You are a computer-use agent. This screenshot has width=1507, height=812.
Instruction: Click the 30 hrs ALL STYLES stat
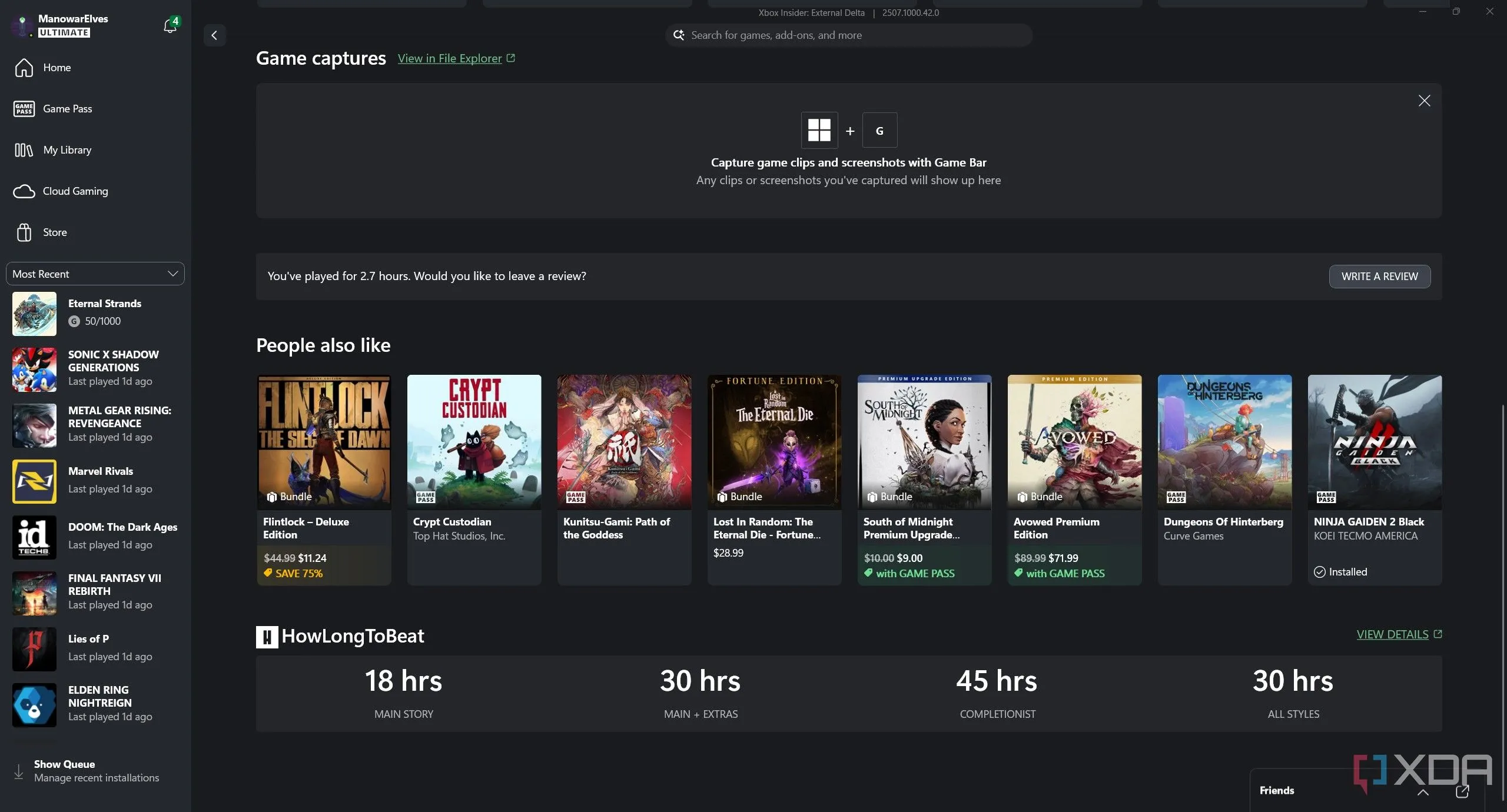click(x=1293, y=693)
